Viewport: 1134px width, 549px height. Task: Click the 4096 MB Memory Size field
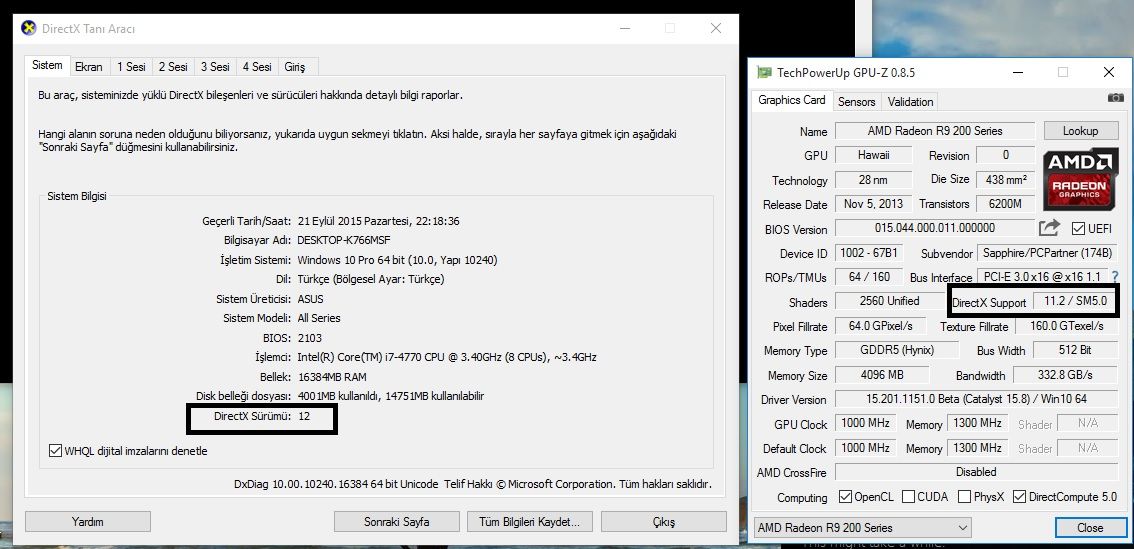tap(882, 375)
